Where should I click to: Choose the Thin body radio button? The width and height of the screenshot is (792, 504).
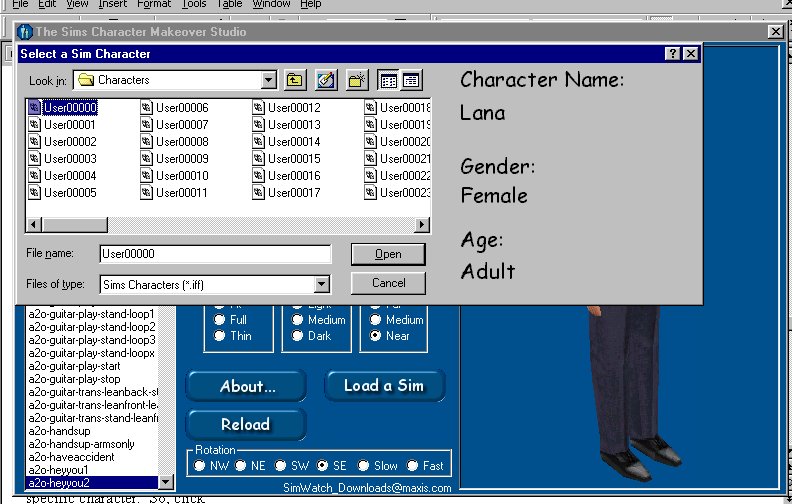[x=219, y=335]
